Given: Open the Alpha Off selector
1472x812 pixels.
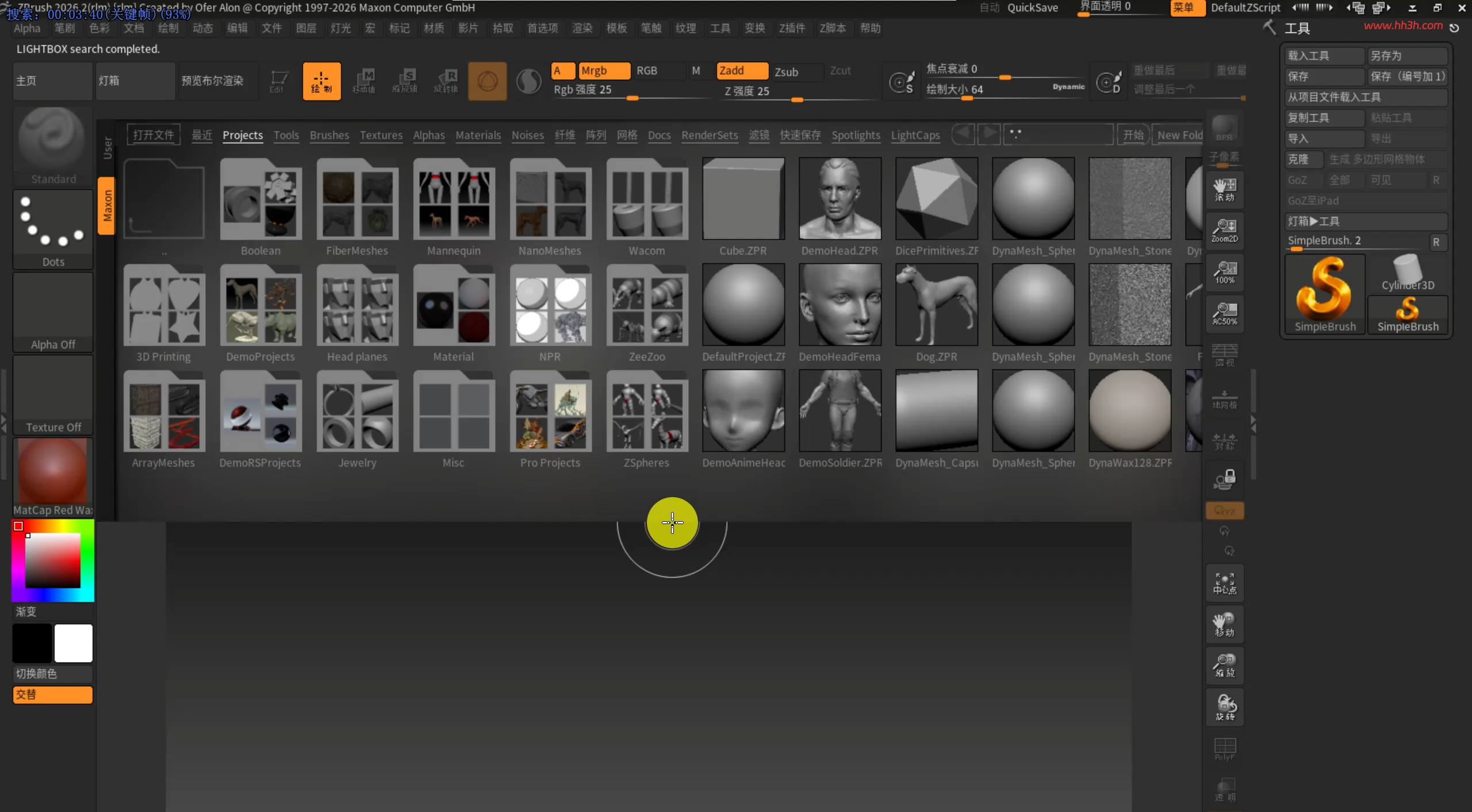Looking at the screenshot, I should point(53,312).
